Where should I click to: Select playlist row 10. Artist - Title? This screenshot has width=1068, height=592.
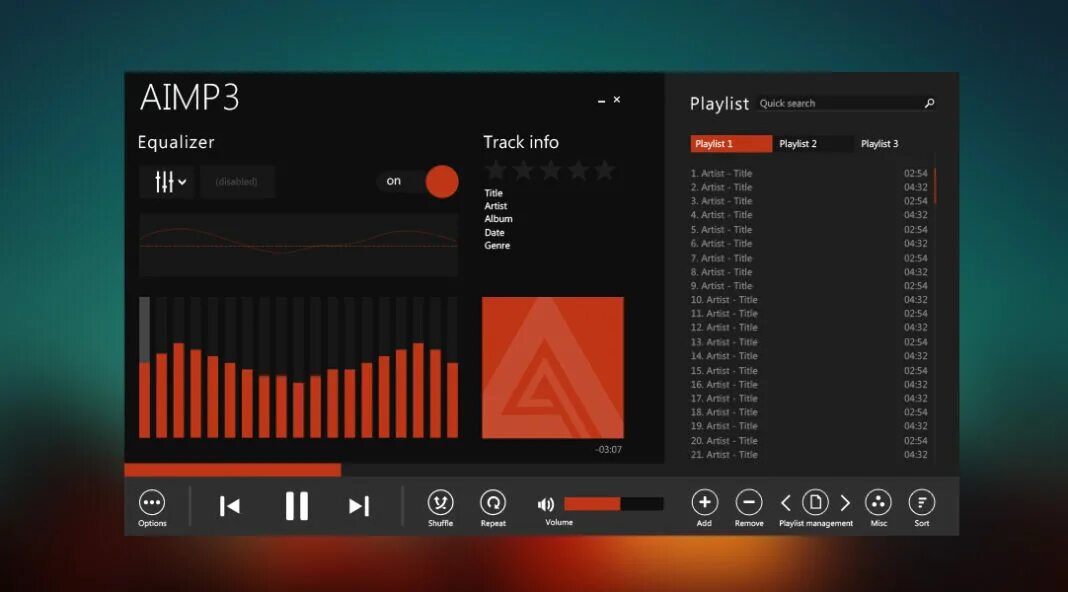809,300
